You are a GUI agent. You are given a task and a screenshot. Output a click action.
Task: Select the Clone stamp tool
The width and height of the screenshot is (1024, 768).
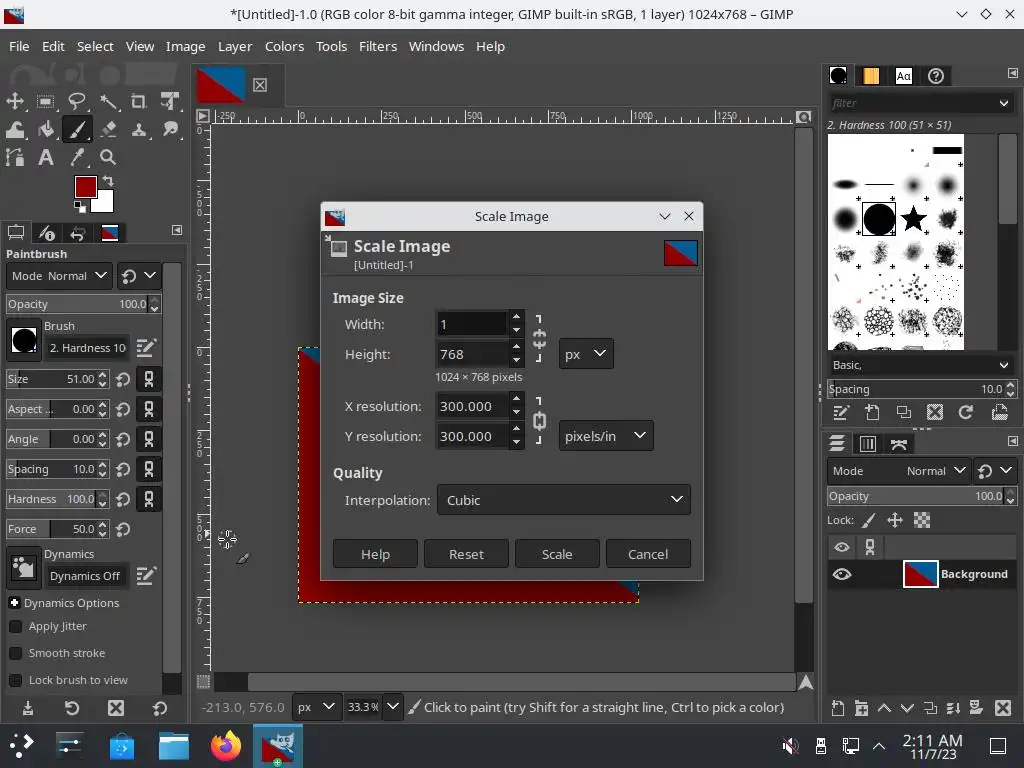(x=138, y=129)
